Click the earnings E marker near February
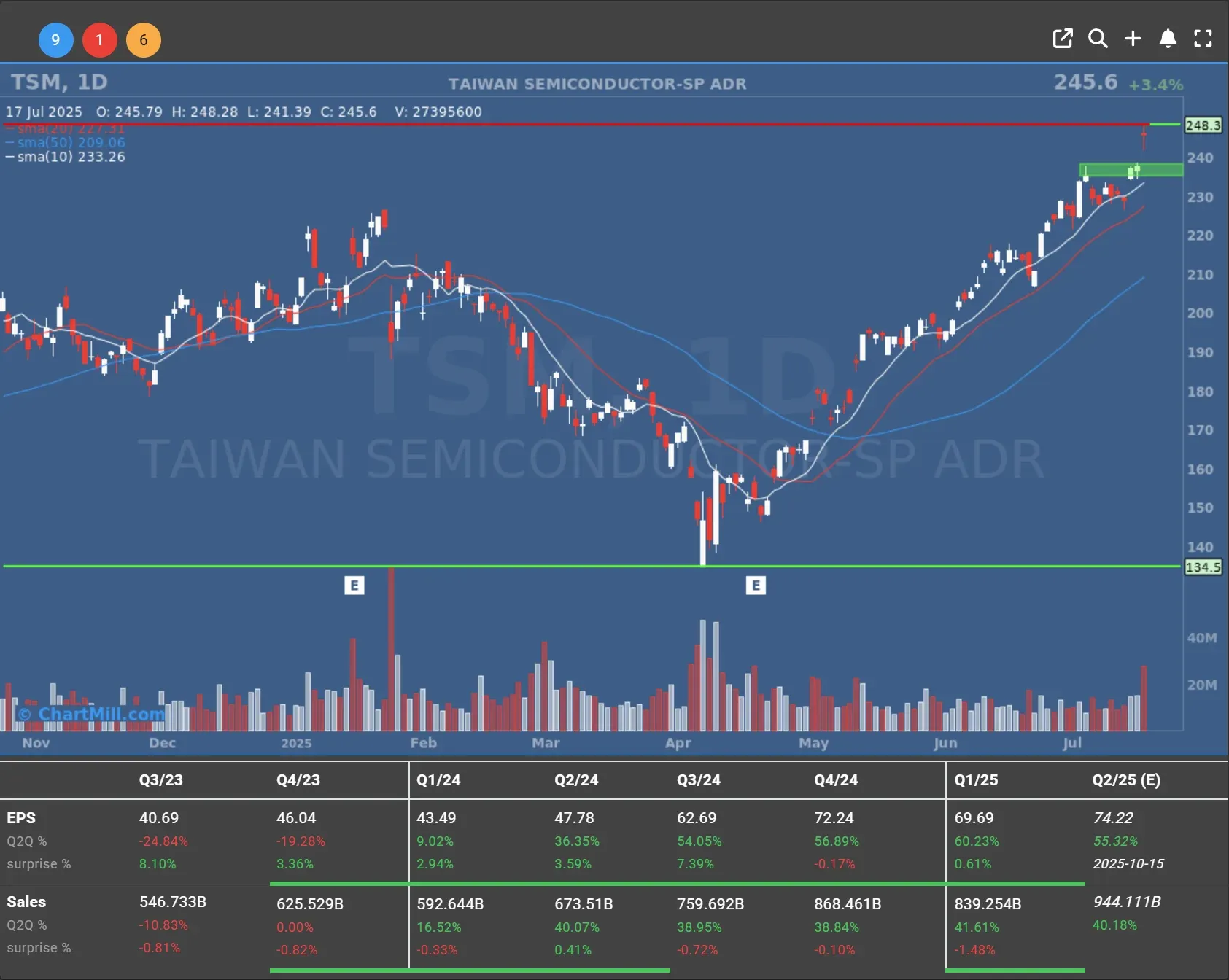 (x=354, y=585)
